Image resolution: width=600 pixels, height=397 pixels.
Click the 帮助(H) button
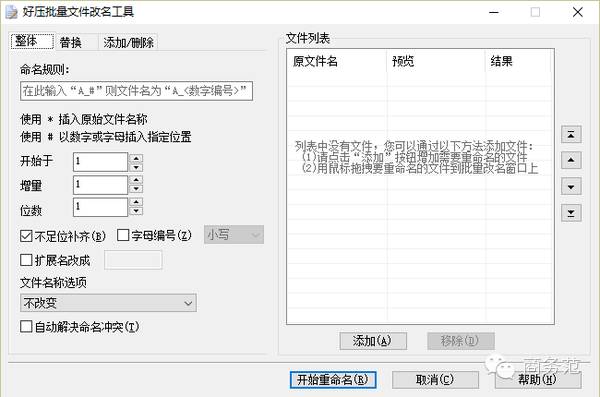coord(538,380)
